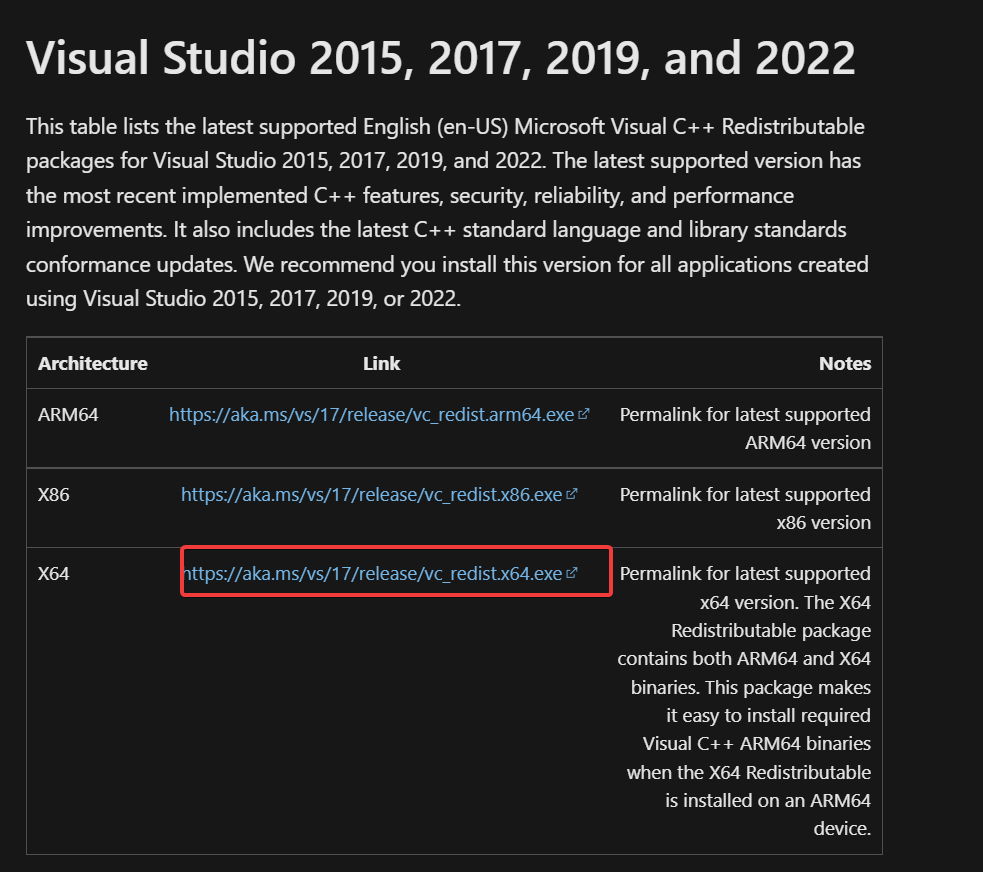Click the page title mentioning Visual Studio versions
The image size is (983, 872).
(x=441, y=57)
